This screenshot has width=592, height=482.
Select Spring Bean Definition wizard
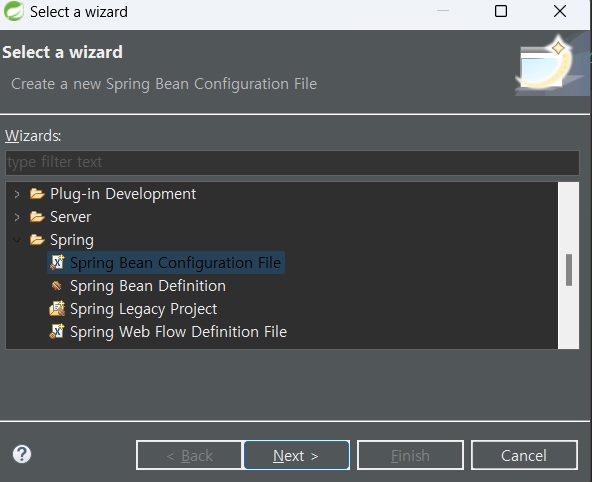point(148,286)
